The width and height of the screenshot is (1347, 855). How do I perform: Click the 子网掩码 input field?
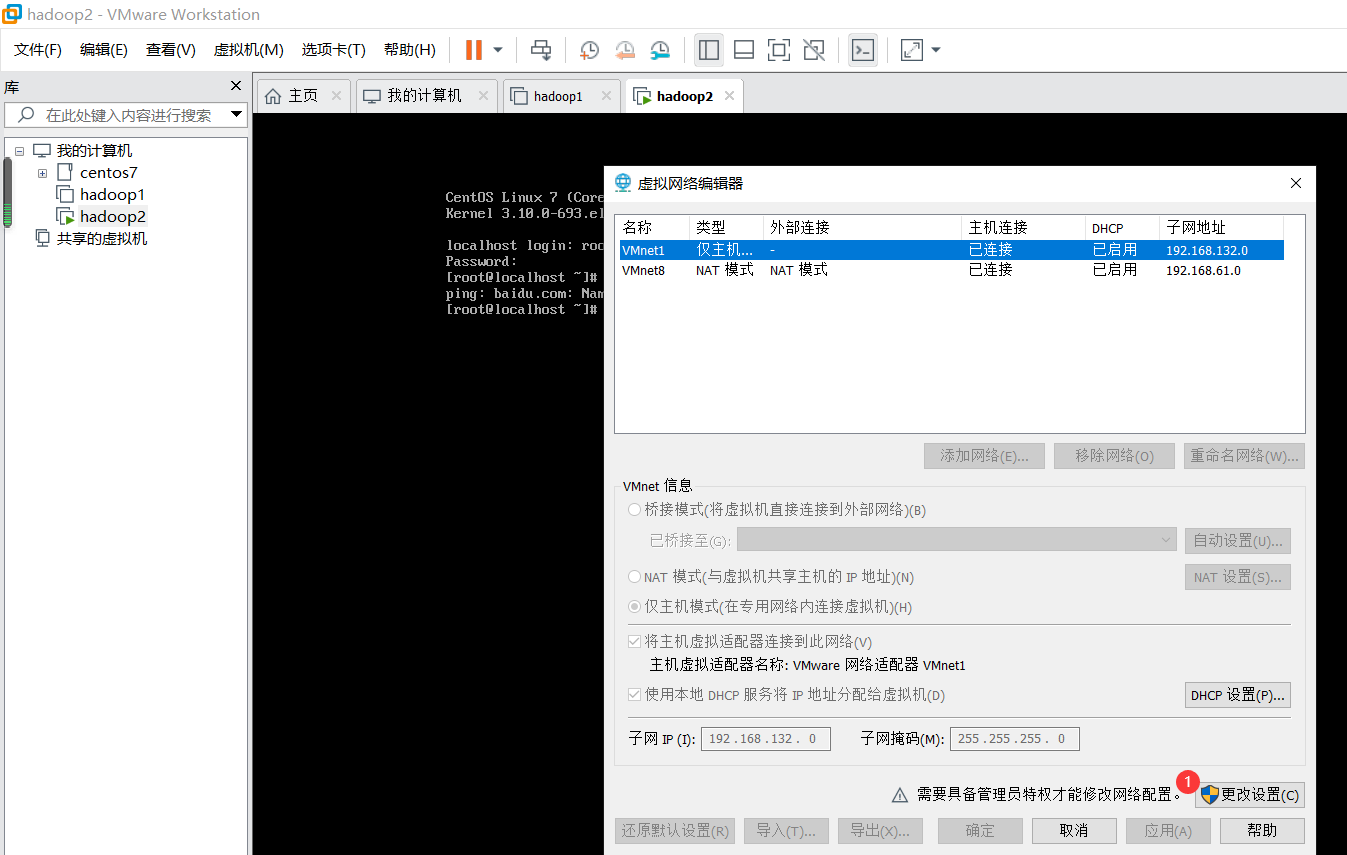click(1014, 739)
